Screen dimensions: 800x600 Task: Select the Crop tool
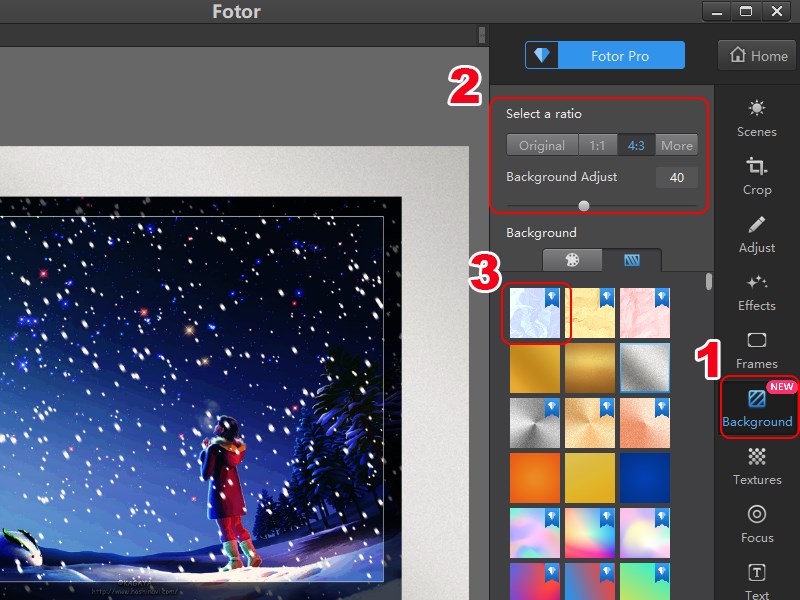coord(757,177)
